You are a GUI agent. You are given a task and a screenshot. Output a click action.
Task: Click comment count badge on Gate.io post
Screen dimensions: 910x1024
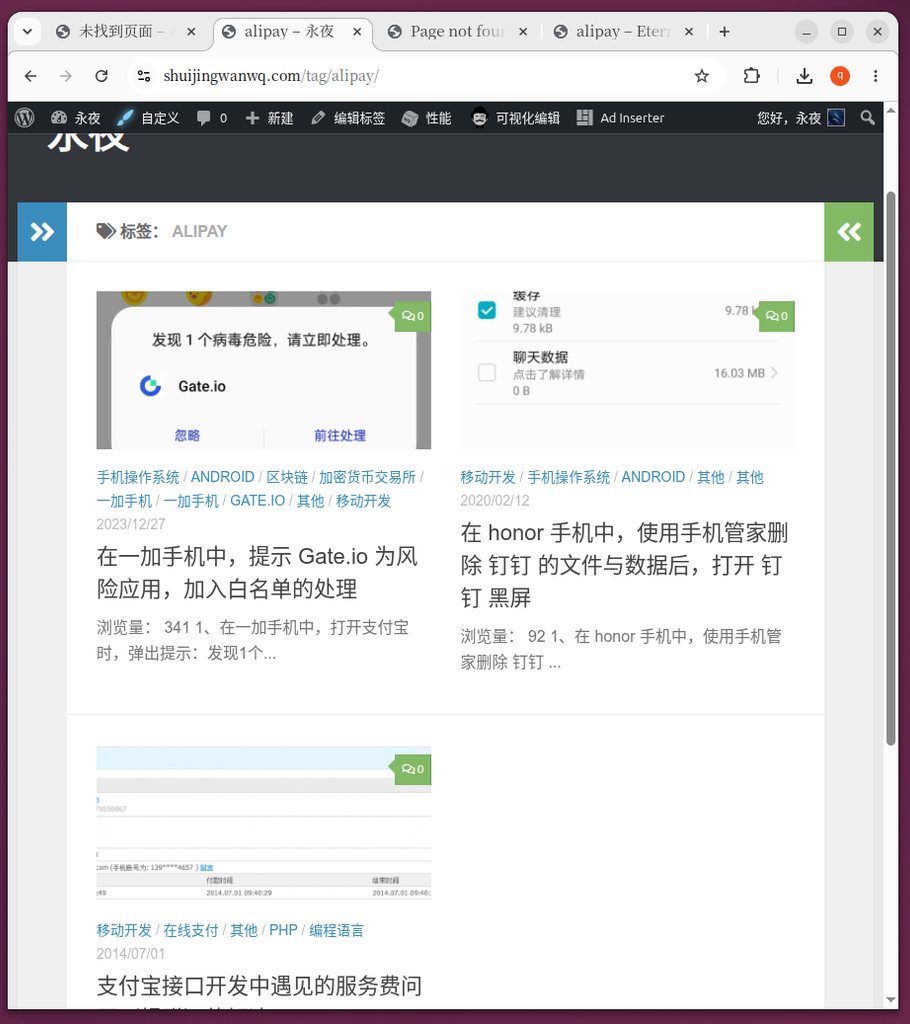click(x=412, y=316)
